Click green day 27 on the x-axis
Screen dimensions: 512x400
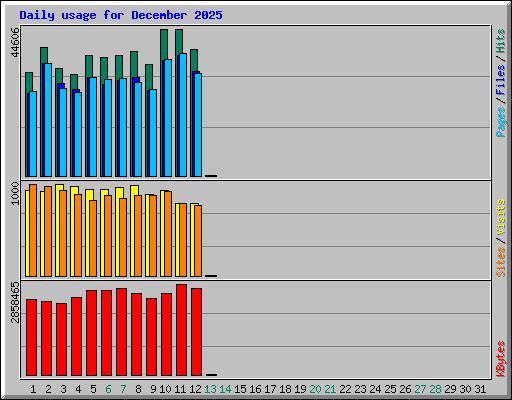click(420, 389)
